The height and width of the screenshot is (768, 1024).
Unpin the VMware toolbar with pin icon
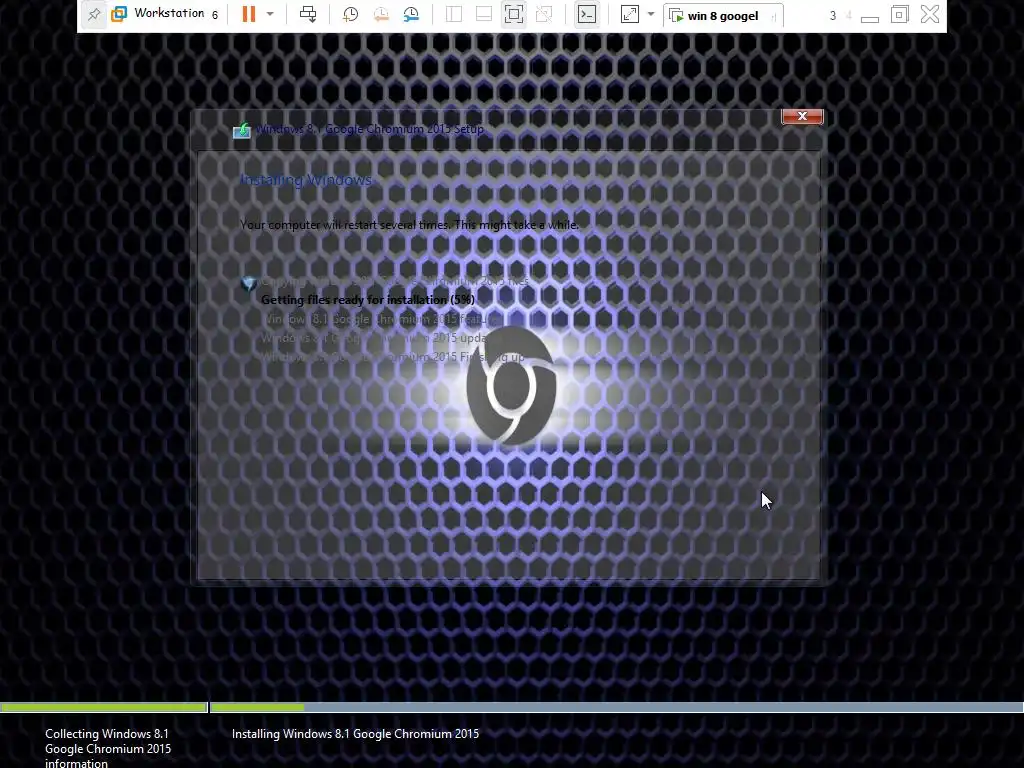pos(94,14)
